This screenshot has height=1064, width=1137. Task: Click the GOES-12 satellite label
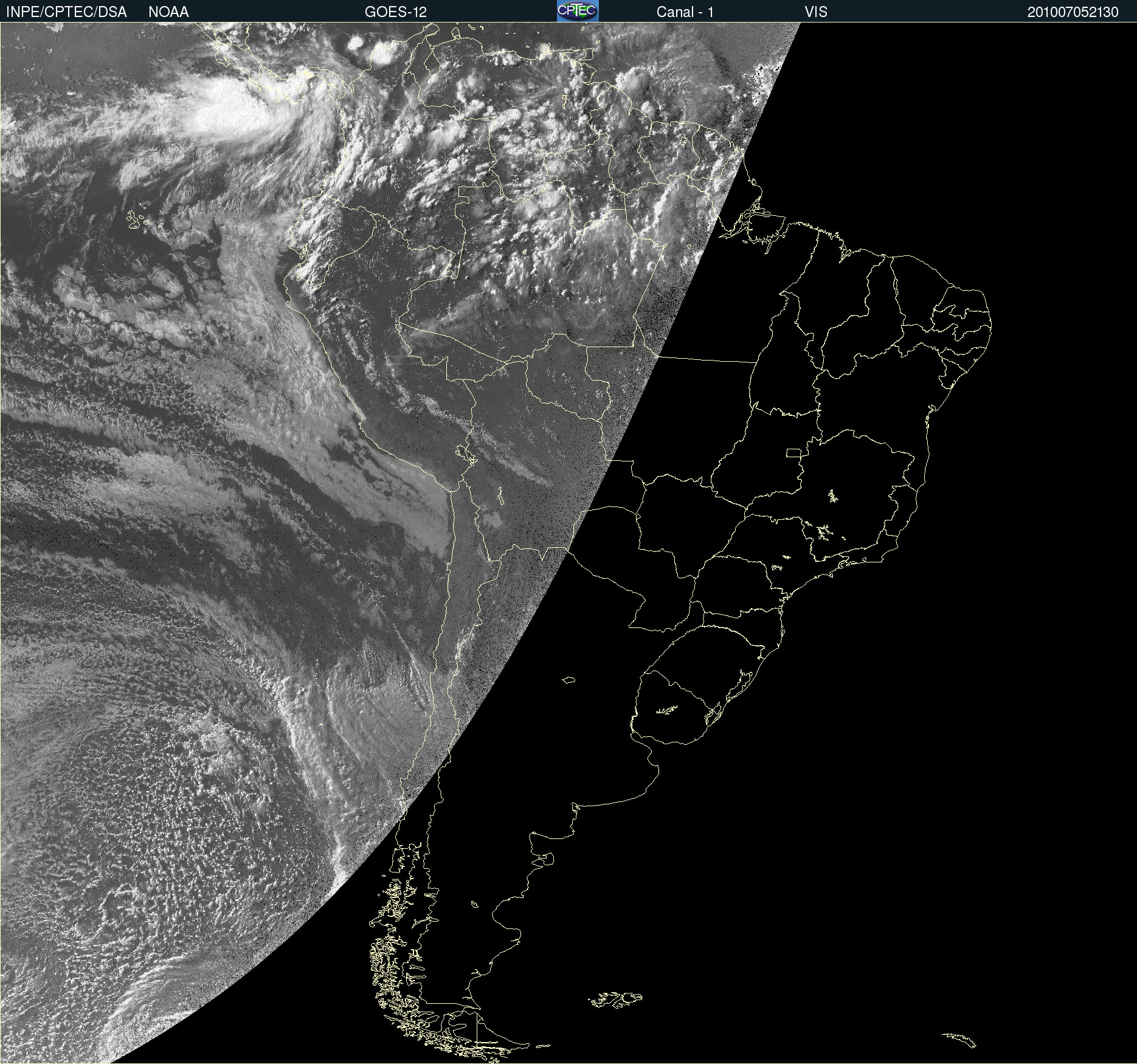396,12
